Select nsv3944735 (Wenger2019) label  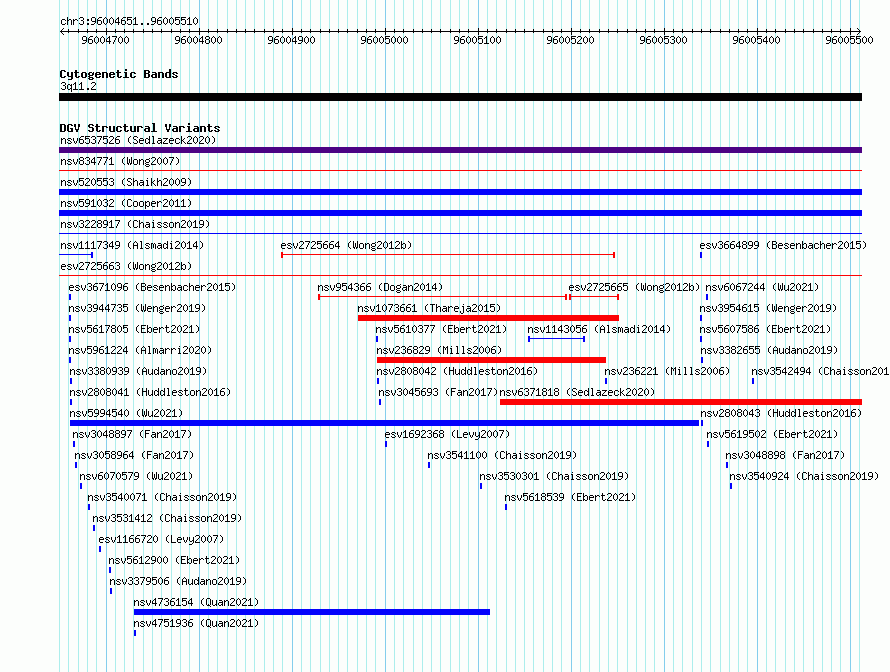click(x=137, y=308)
